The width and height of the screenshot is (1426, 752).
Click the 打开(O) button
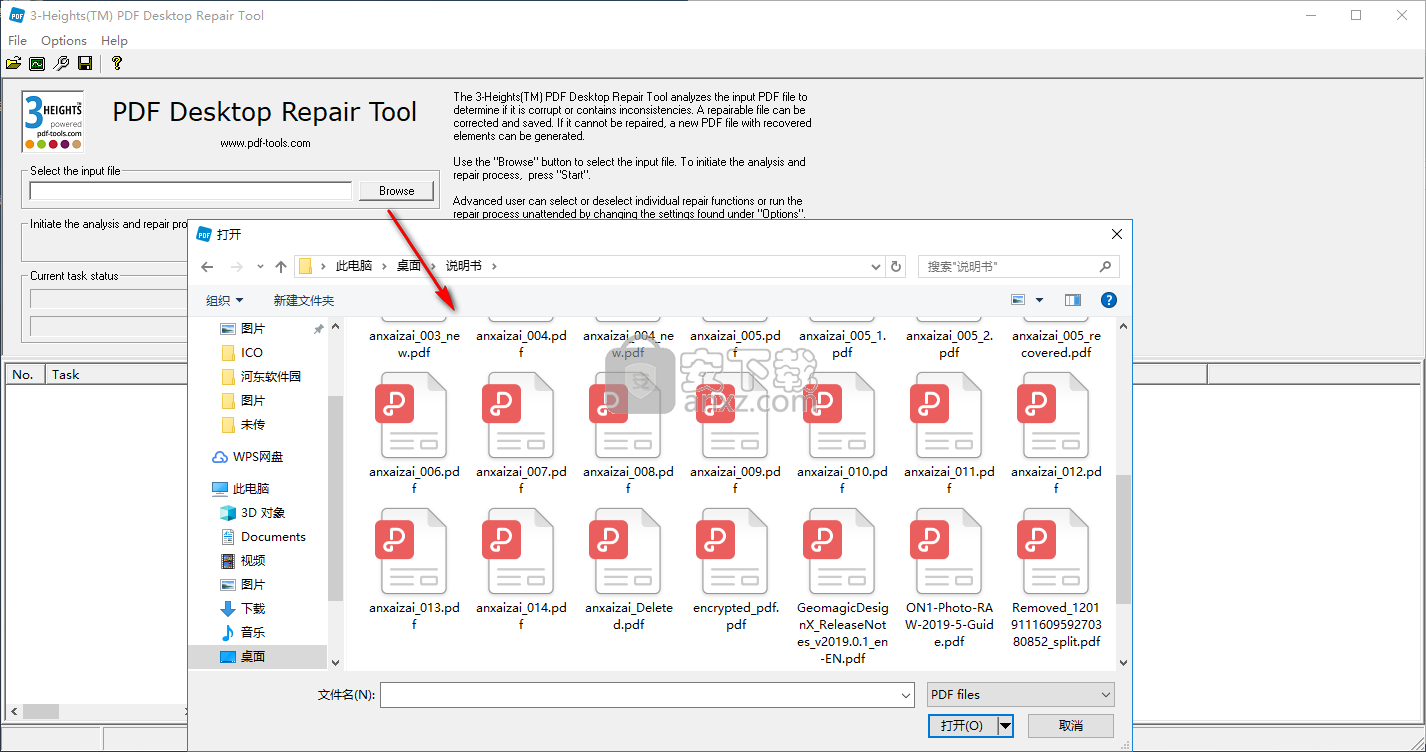pos(962,726)
